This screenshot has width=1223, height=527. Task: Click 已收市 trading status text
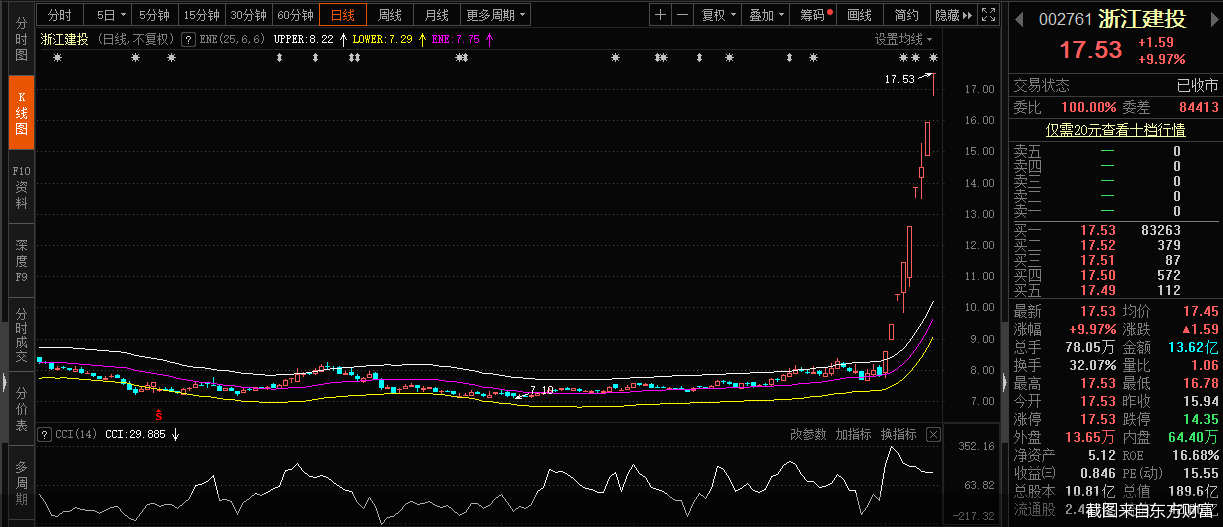point(1197,86)
